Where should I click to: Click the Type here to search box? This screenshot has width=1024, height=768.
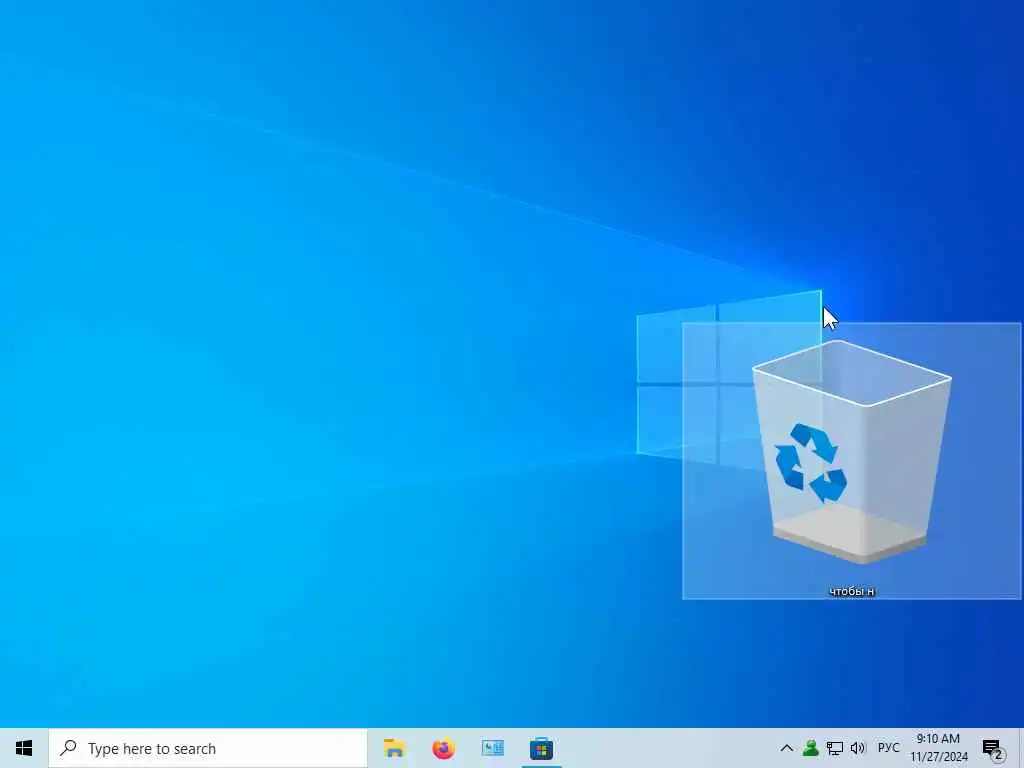click(208, 748)
